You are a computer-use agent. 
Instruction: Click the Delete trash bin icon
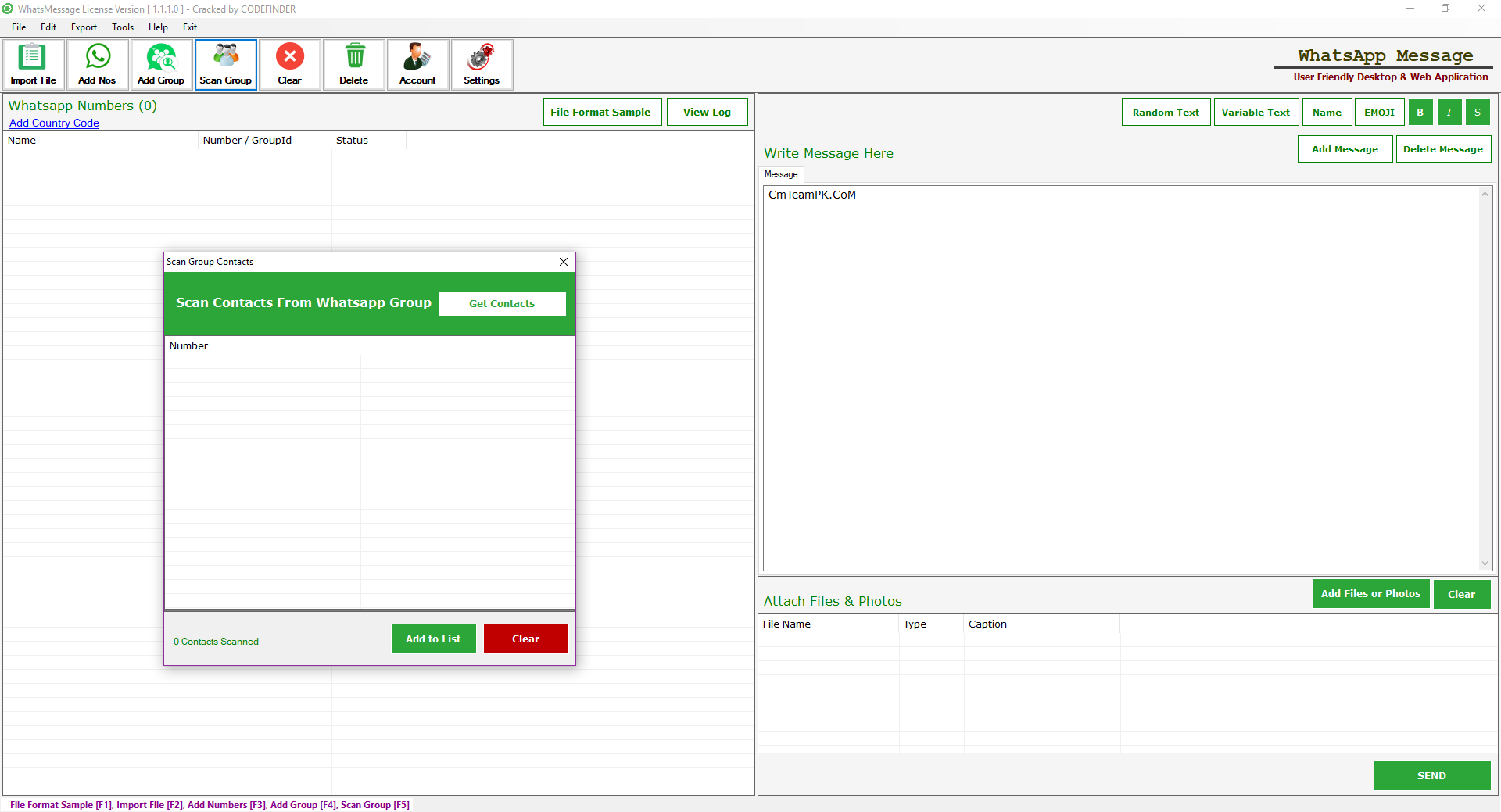point(354,65)
